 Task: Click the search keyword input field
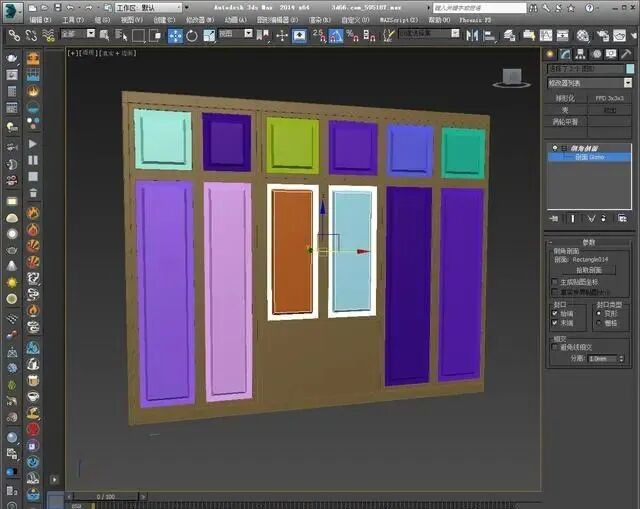479,8
